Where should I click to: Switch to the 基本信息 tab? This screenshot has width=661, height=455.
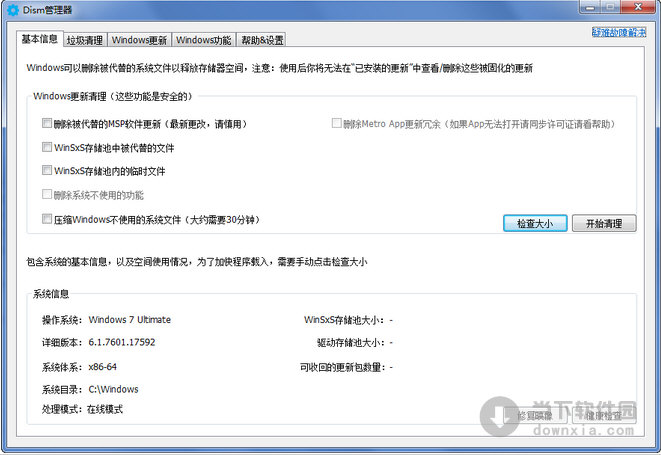[x=40, y=39]
